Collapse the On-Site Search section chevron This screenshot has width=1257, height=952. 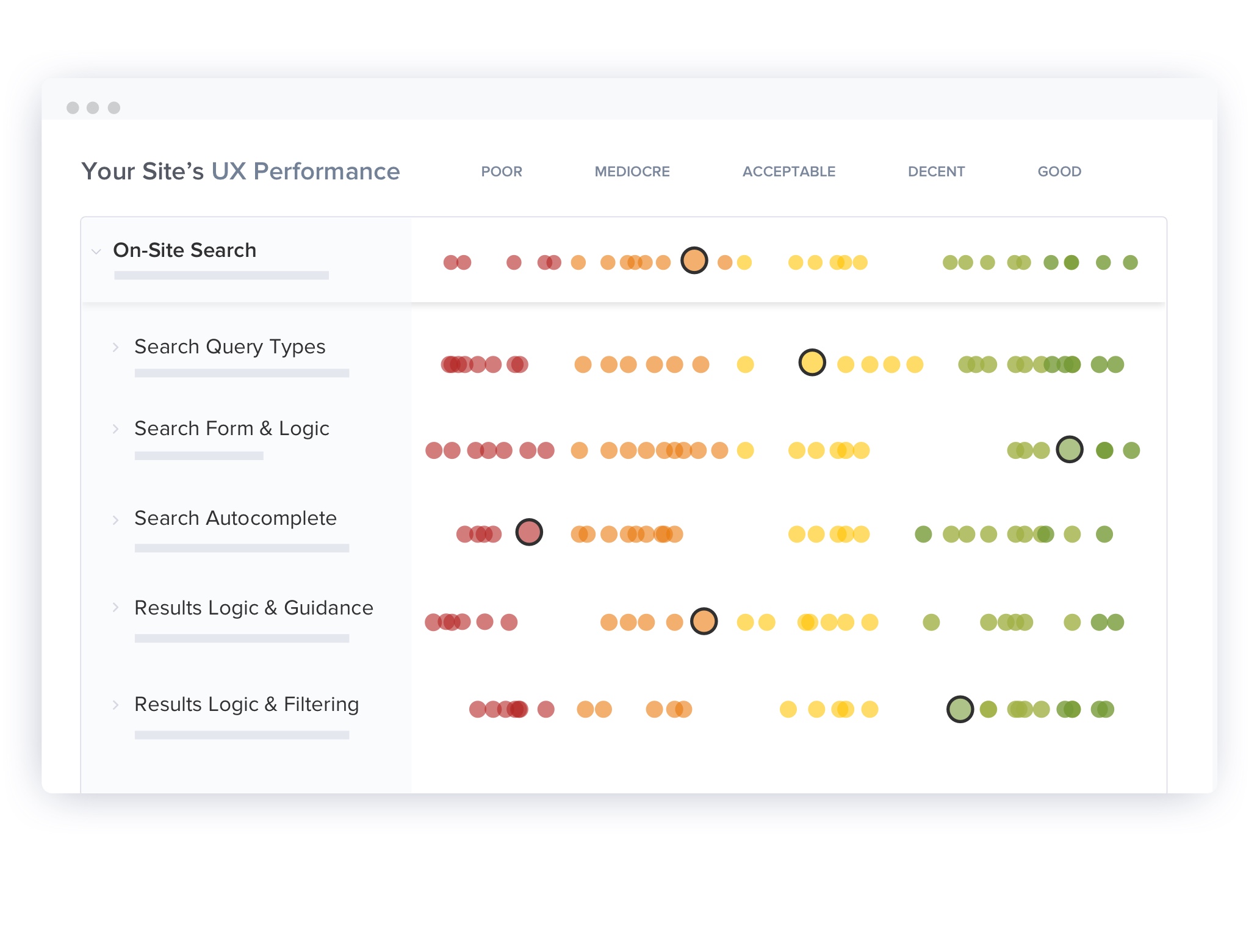pyautogui.click(x=96, y=251)
